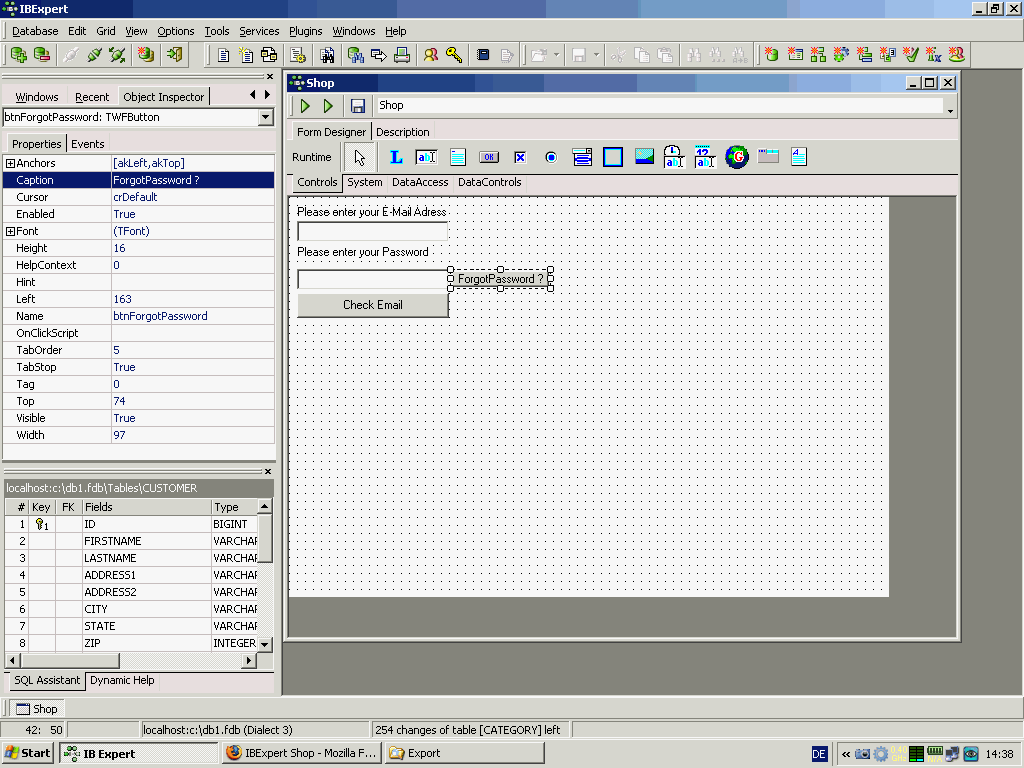1024x768 pixels.
Task: Switch to IBExpert Shop Firefox taskbar button
Action: 301,754
